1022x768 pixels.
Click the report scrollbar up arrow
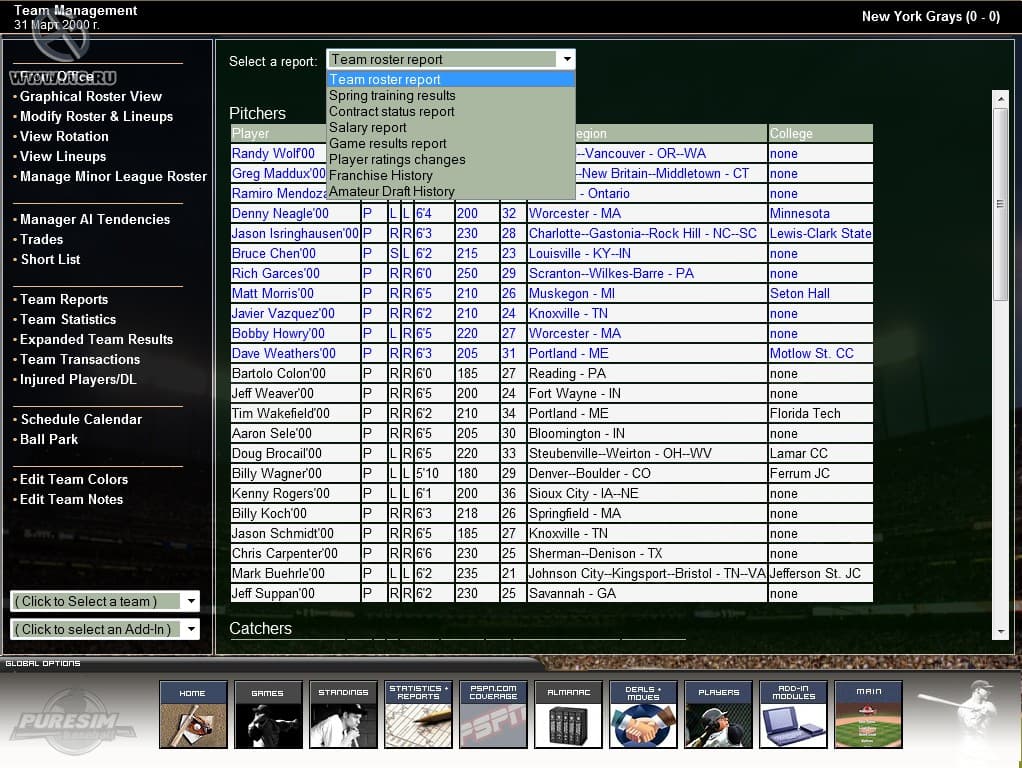click(1000, 99)
